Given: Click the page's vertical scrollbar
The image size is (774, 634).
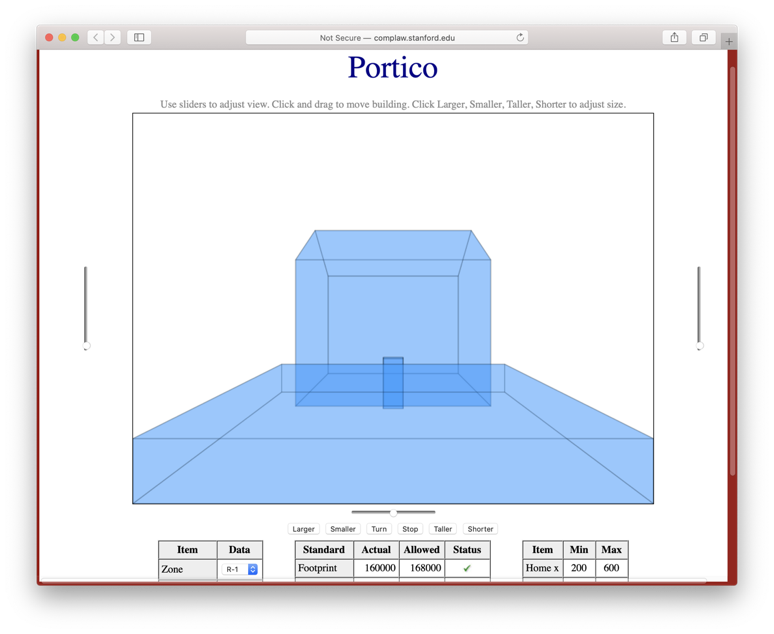Looking at the screenshot, I should pos(732,270).
